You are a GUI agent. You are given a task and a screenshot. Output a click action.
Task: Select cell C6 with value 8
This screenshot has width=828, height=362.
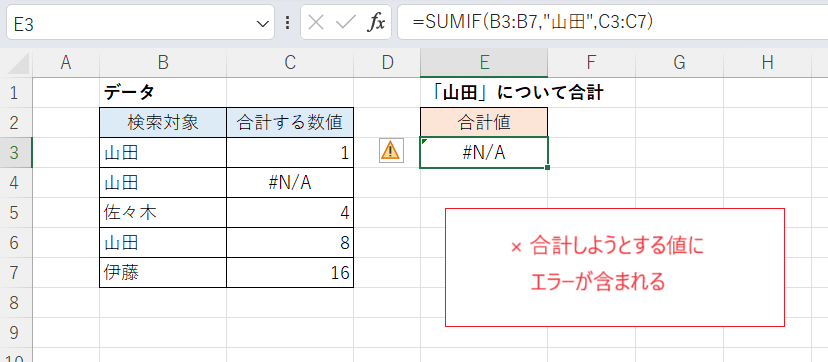[290, 243]
